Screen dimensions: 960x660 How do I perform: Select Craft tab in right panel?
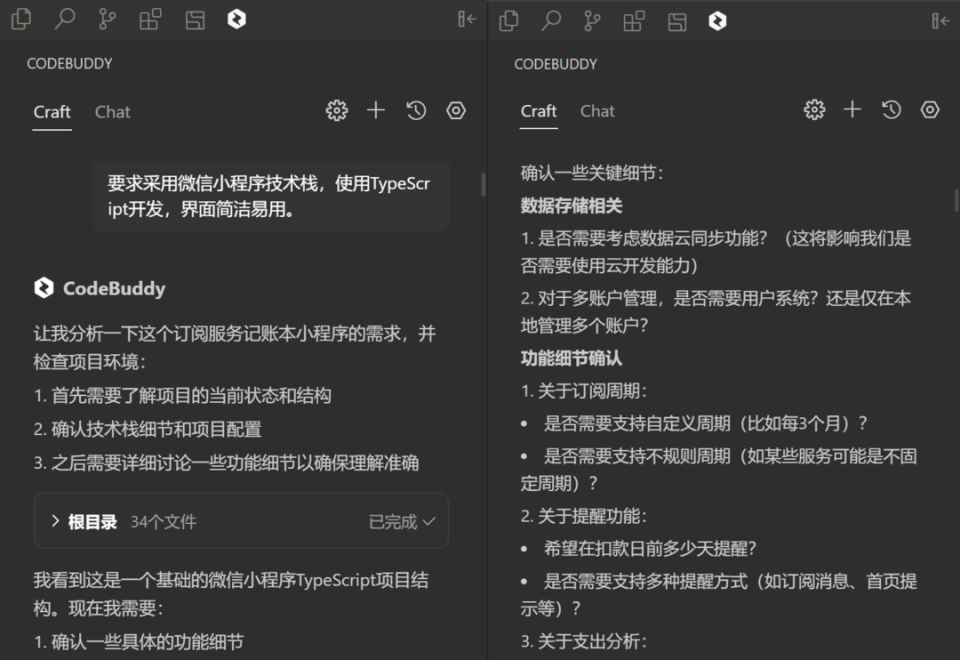click(539, 111)
